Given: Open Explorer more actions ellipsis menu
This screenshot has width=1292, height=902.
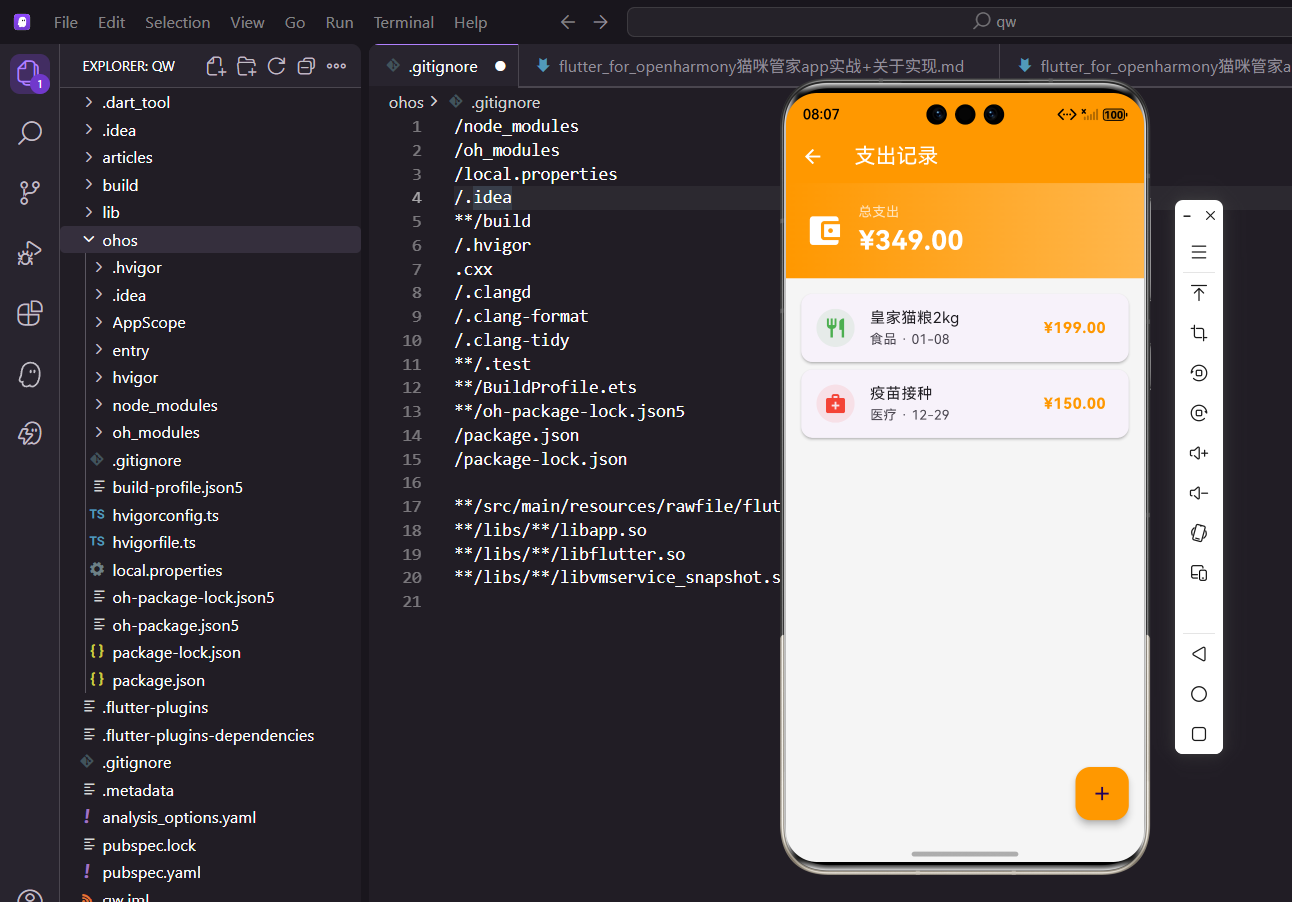Looking at the screenshot, I should tap(336, 66).
